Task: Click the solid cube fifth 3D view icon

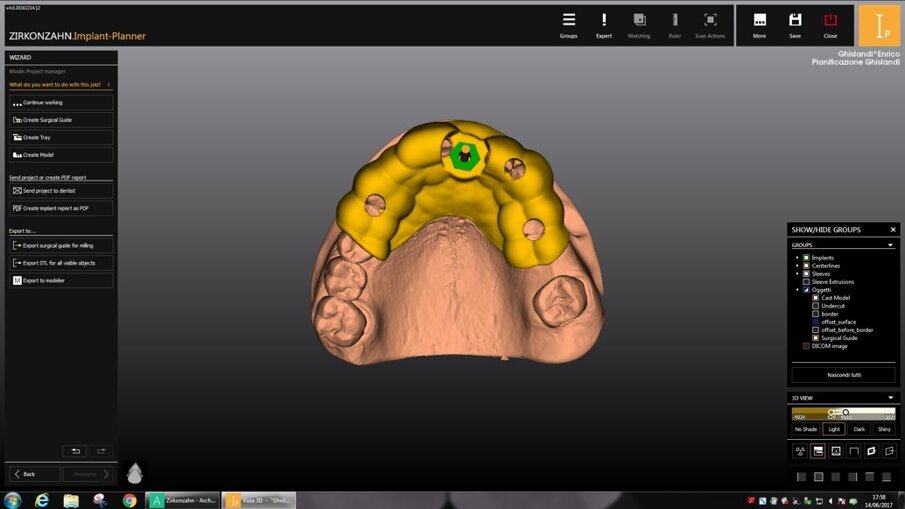Action: pos(872,451)
